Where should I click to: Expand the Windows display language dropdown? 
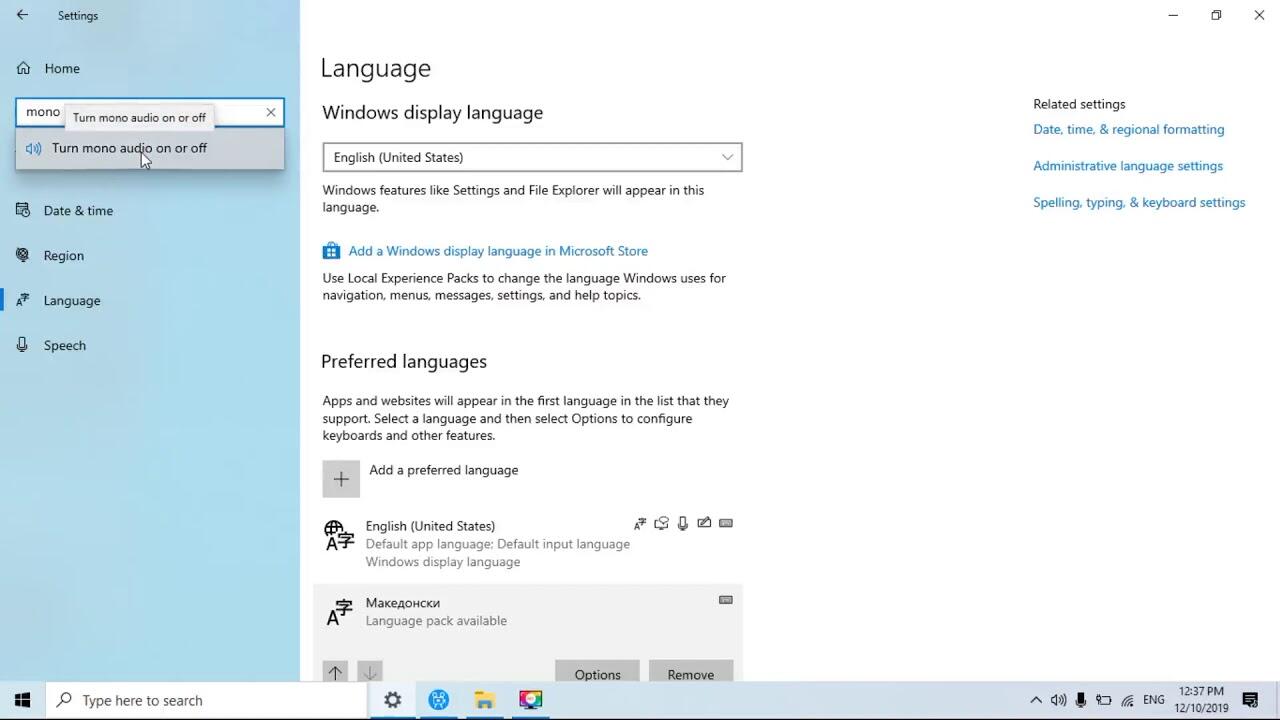tap(532, 157)
